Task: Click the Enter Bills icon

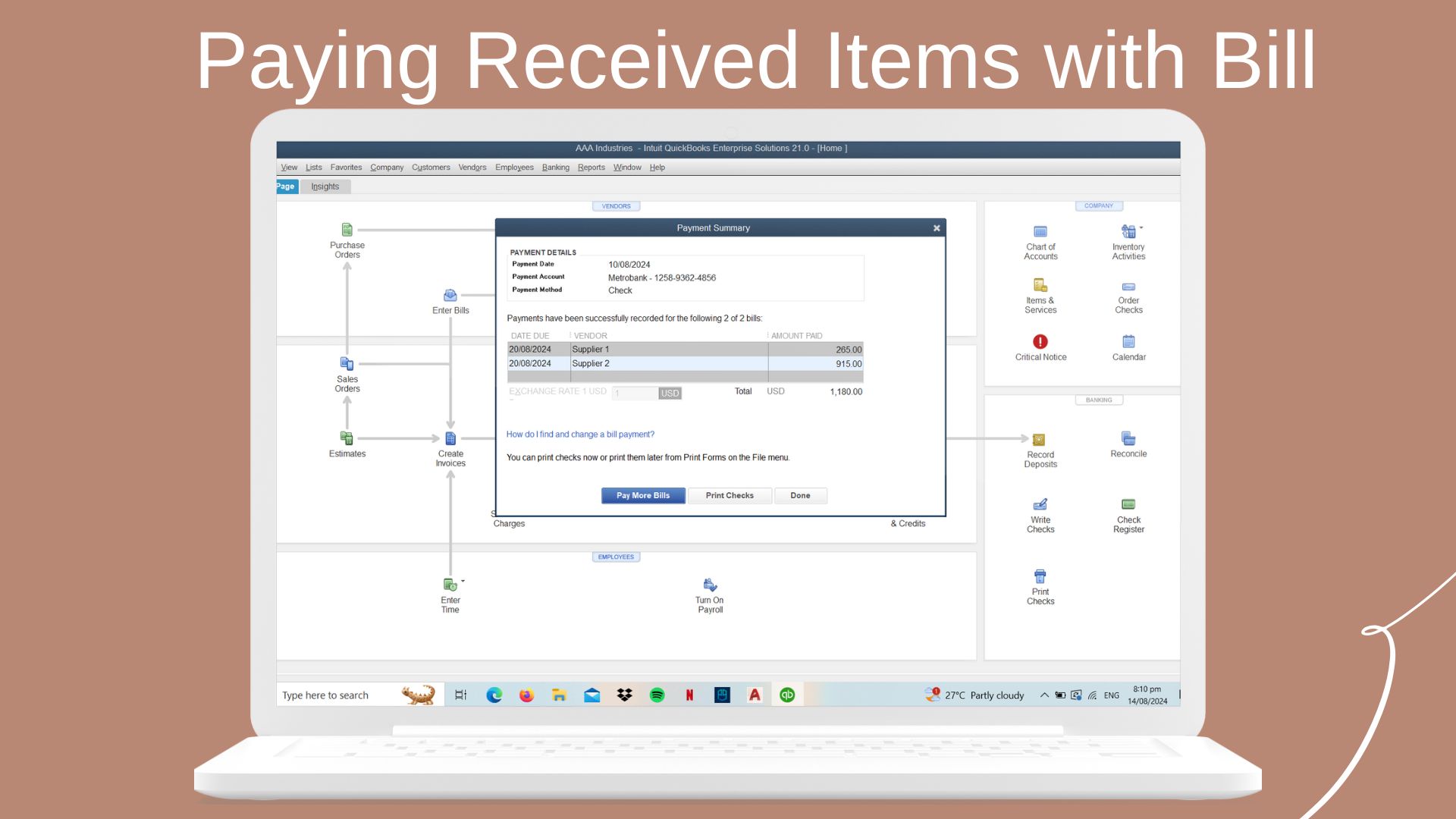Action: pyautogui.click(x=450, y=296)
